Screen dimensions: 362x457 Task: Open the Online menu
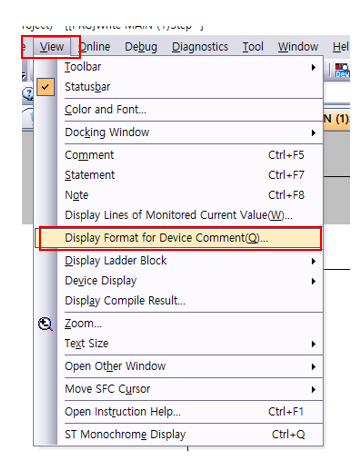95,47
